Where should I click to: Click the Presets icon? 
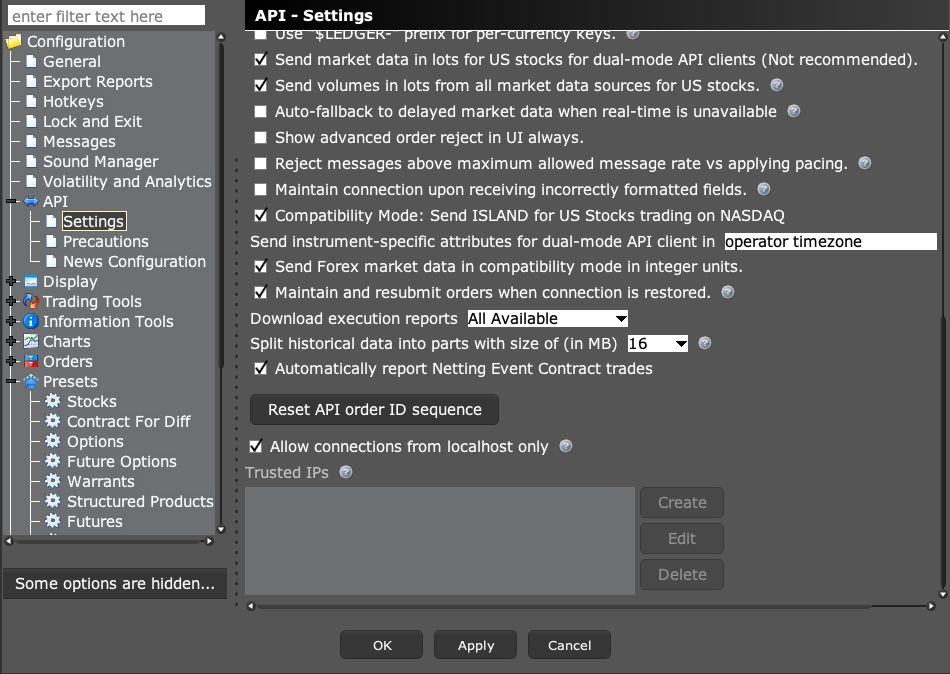[31, 381]
